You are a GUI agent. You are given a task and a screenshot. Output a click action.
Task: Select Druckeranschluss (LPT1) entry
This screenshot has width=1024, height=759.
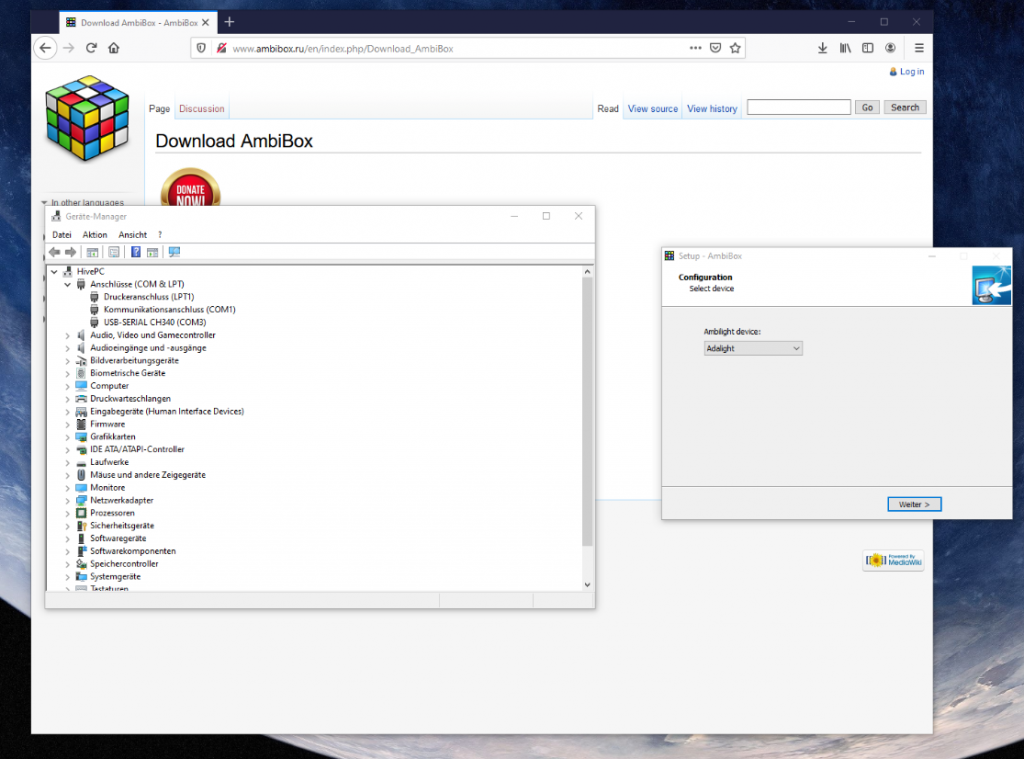coord(149,297)
